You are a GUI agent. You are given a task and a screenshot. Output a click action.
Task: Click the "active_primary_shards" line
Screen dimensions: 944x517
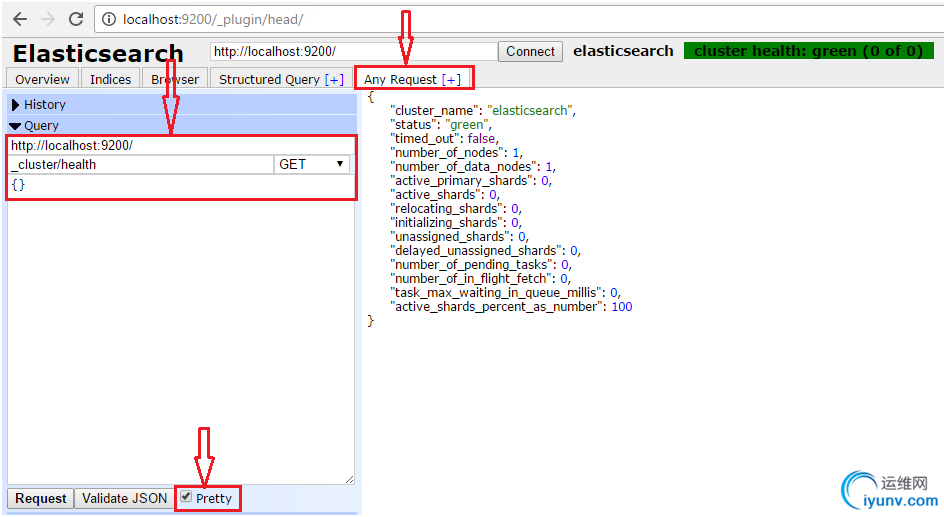[x=471, y=181]
